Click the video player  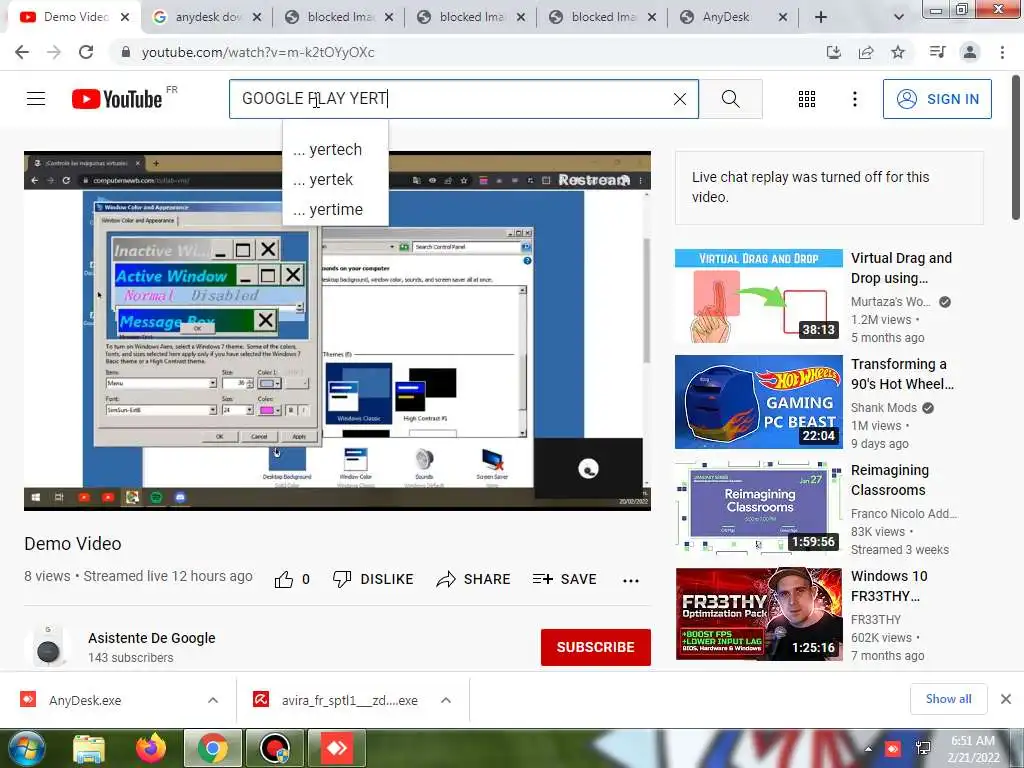click(x=337, y=330)
